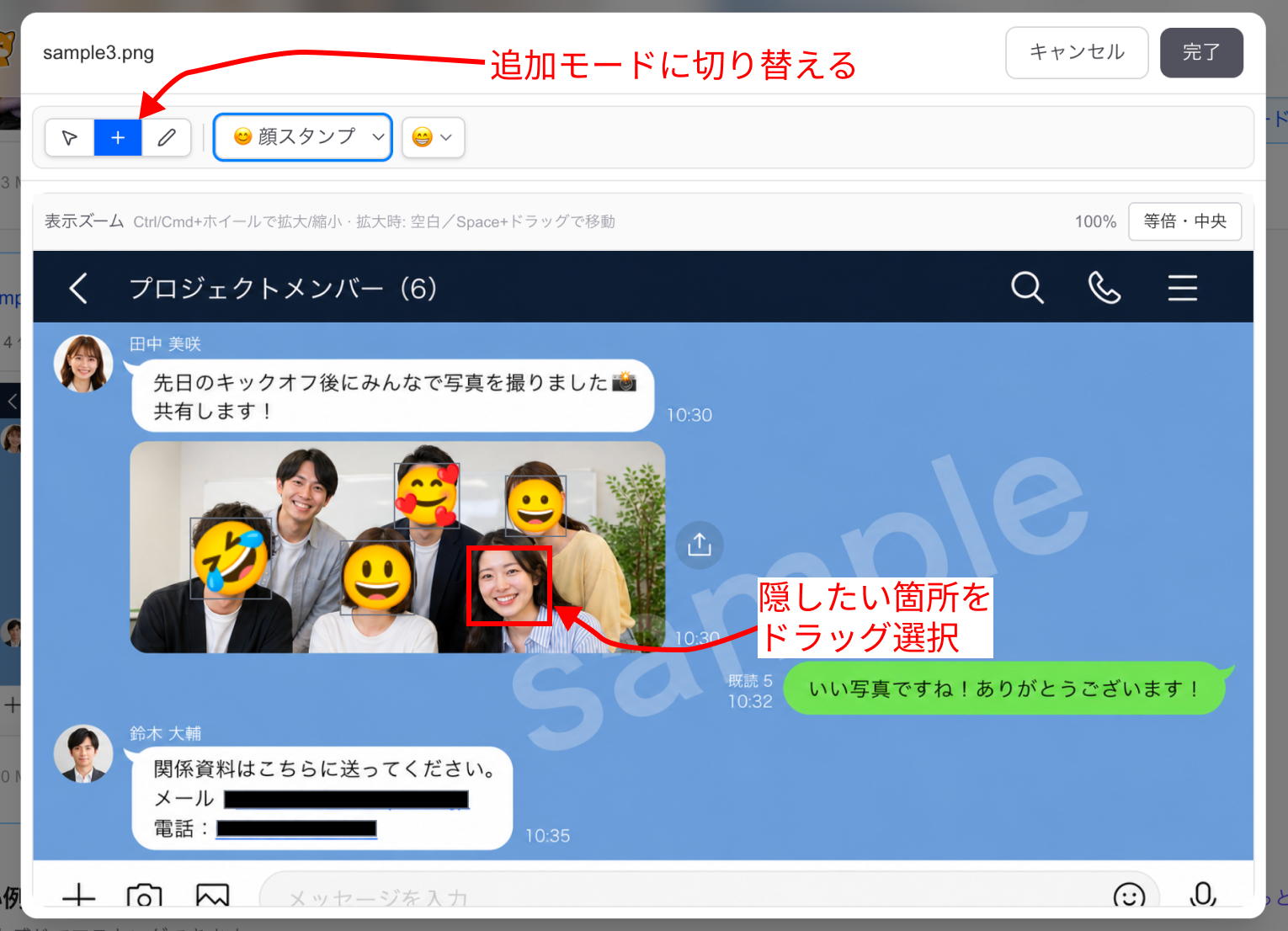Click the black mask over the mail address
This screenshot has height=931, width=1288.
(x=346, y=799)
